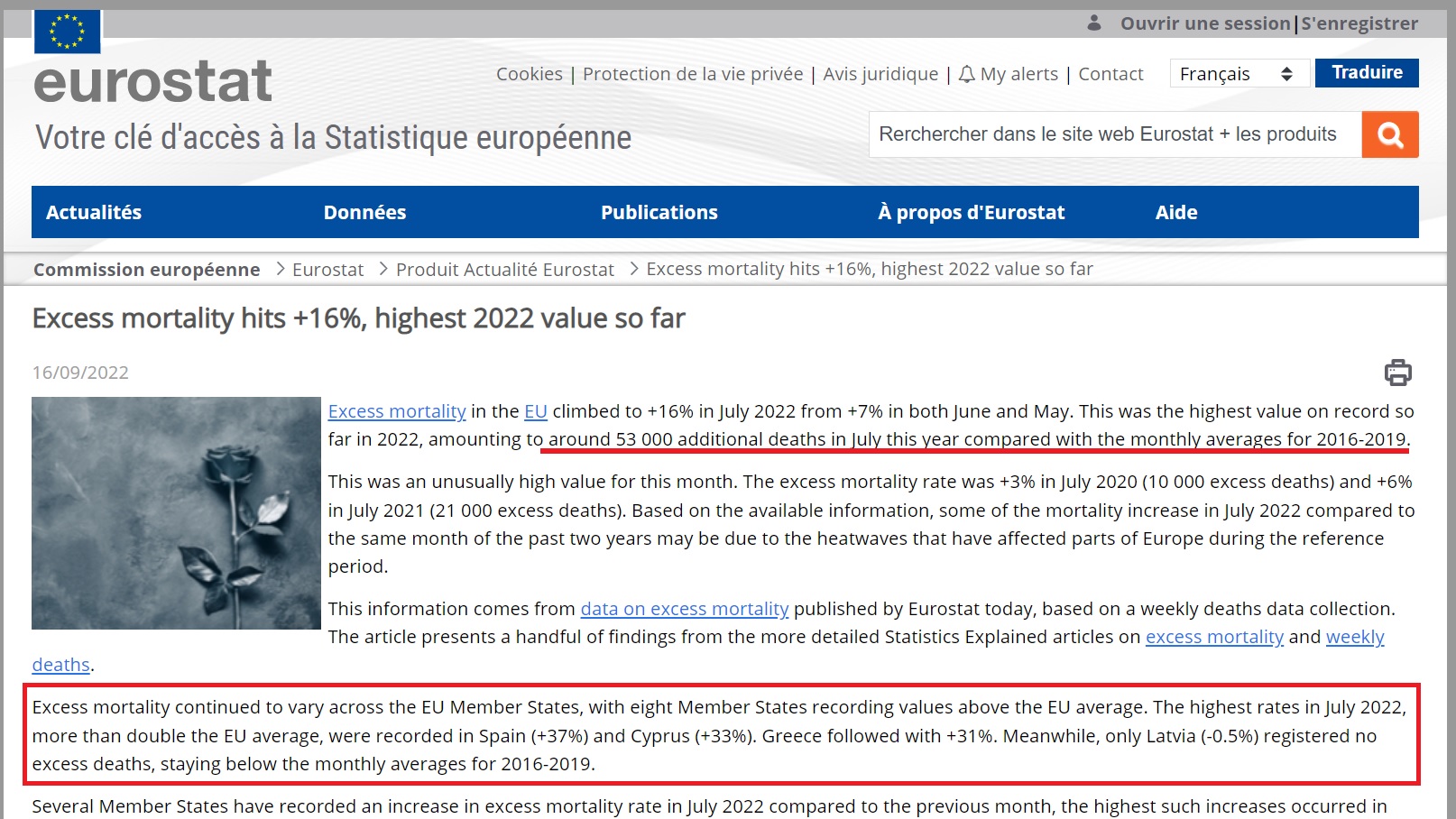1456x819 pixels.
Task: Click the tagline Votre clé d'accès à la Statistique européenne
Action: tap(333, 138)
